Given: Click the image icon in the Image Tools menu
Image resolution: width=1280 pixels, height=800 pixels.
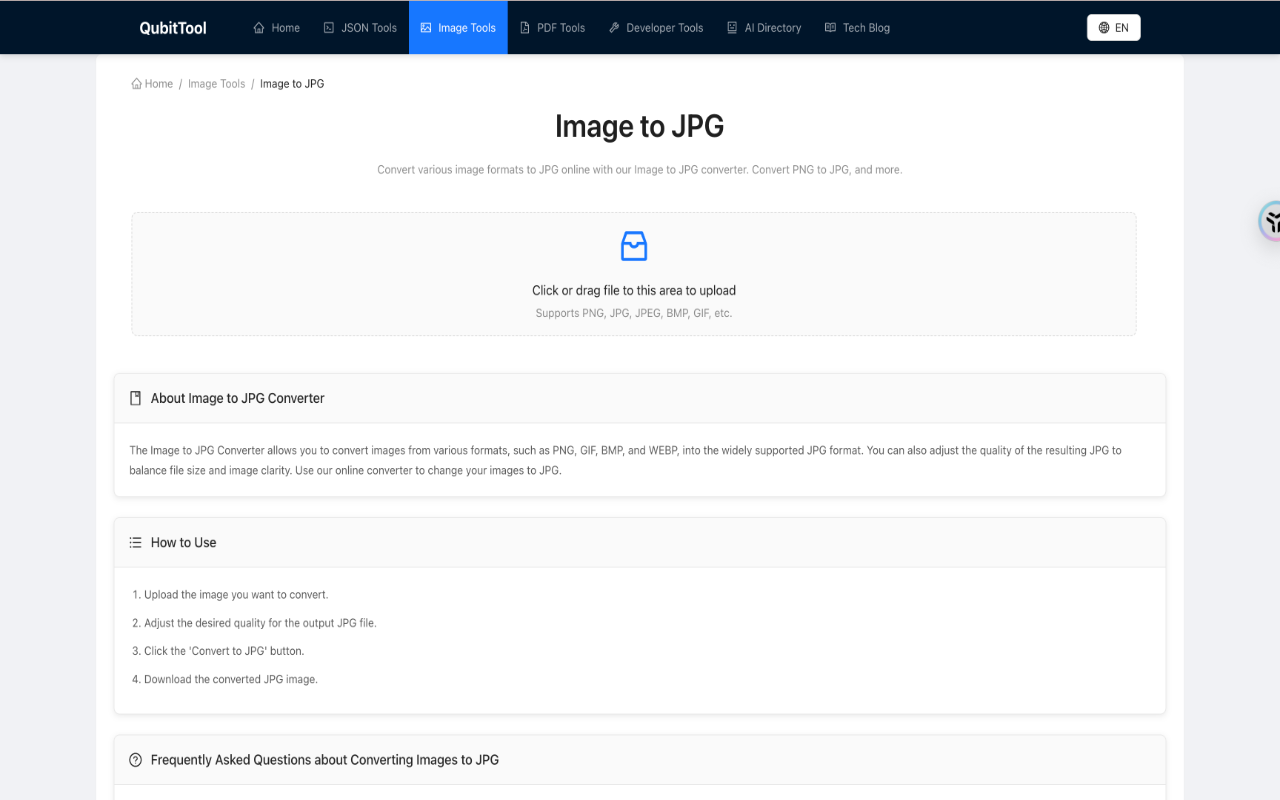Looking at the screenshot, I should click(x=424, y=27).
